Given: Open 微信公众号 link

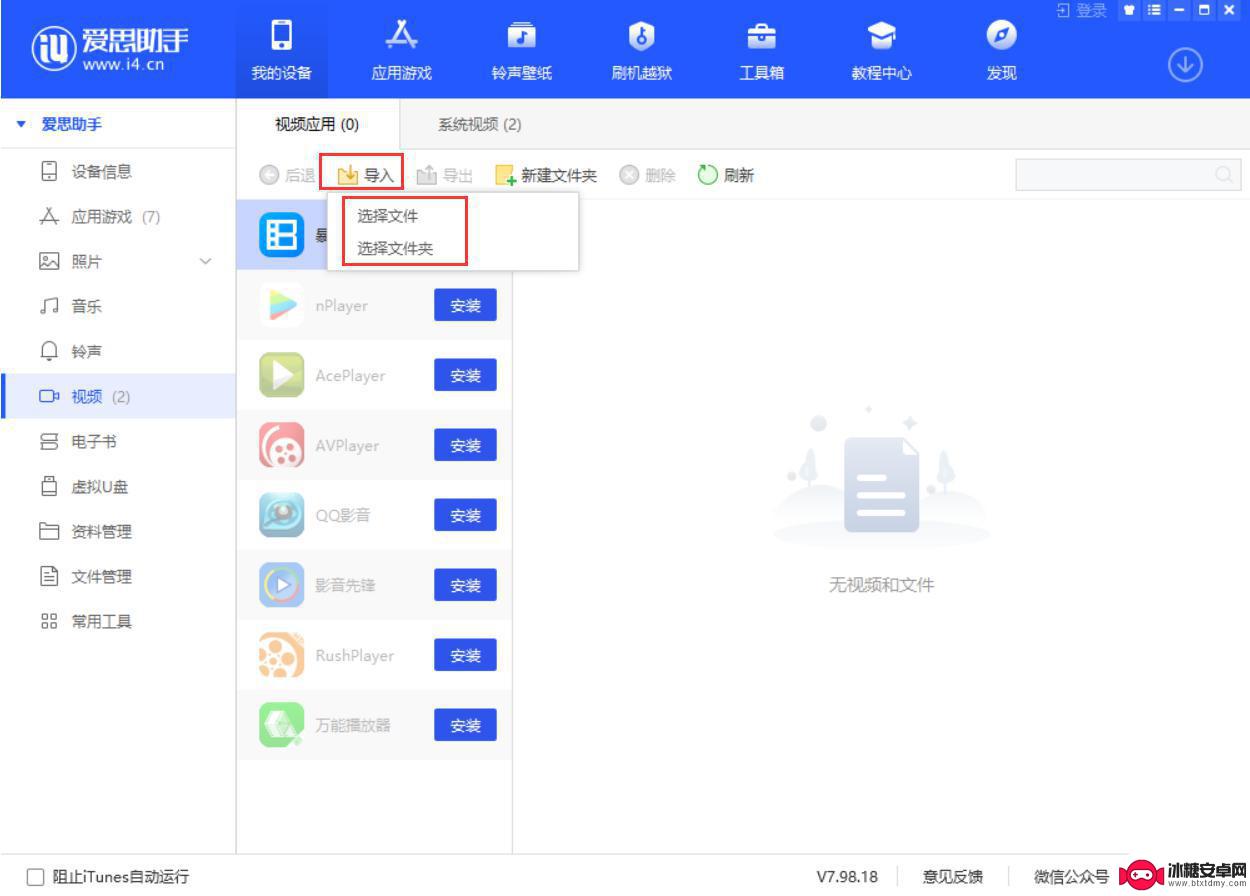Looking at the screenshot, I should 1071,877.
